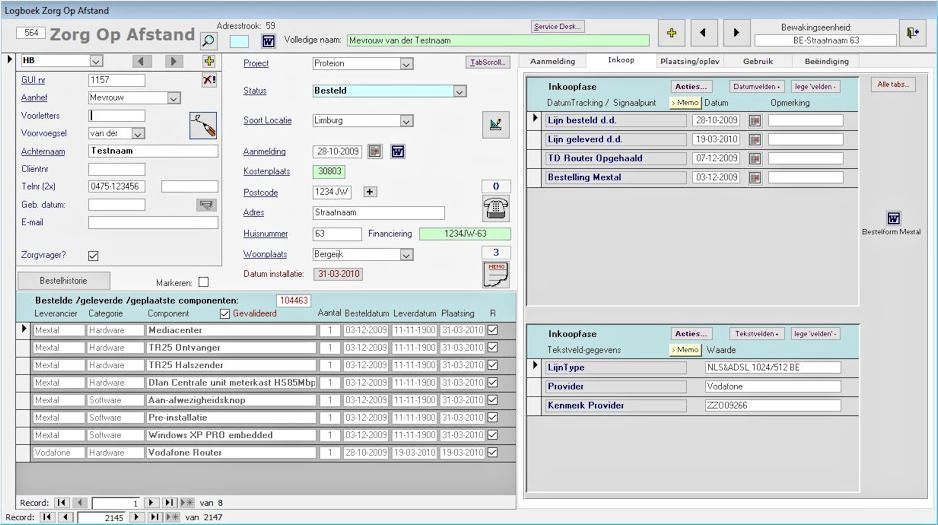Click the exit door icon
Screen dimensions: 938x525
[912, 33]
